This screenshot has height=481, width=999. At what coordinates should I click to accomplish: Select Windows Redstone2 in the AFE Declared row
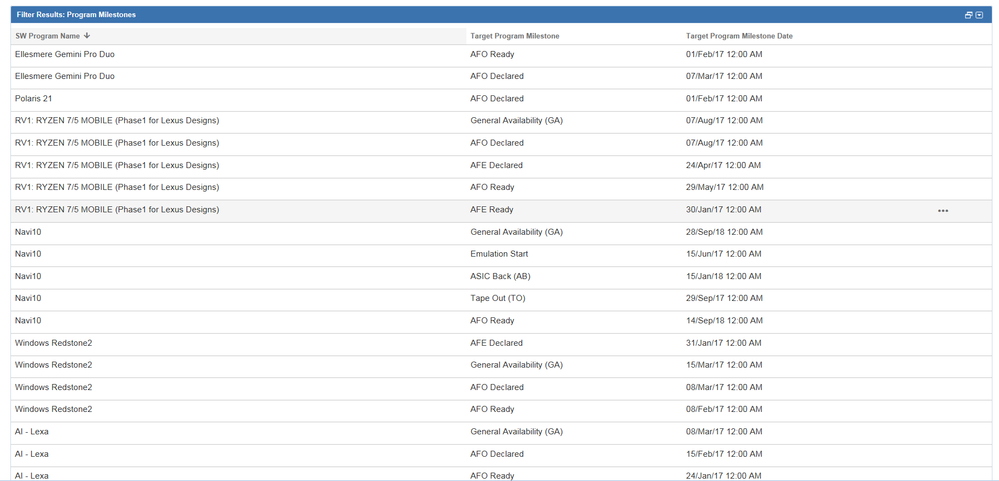(x=54, y=343)
